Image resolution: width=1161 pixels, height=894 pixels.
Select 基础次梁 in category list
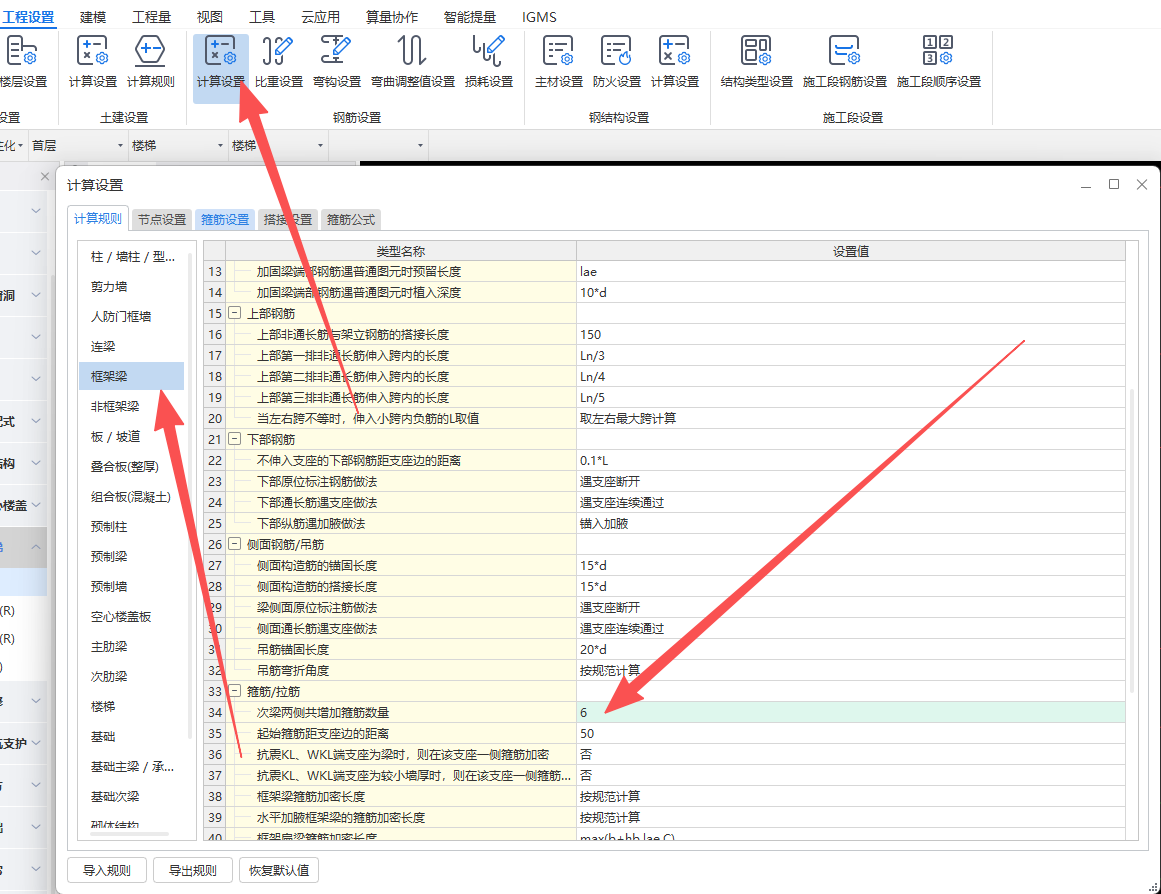[133, 796]
